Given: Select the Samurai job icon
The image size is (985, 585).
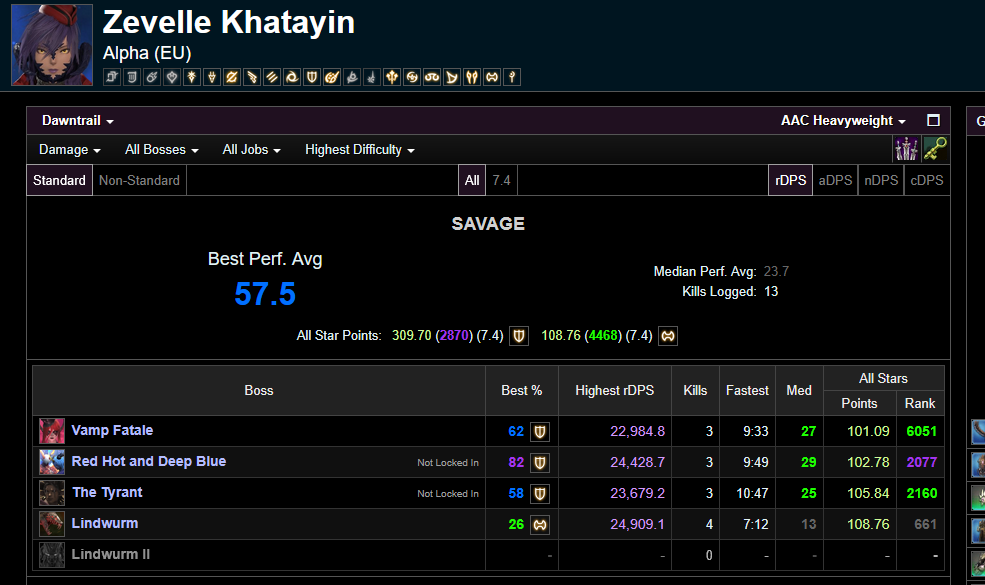Looking at the screenshot, I should [x=412, y=77].
